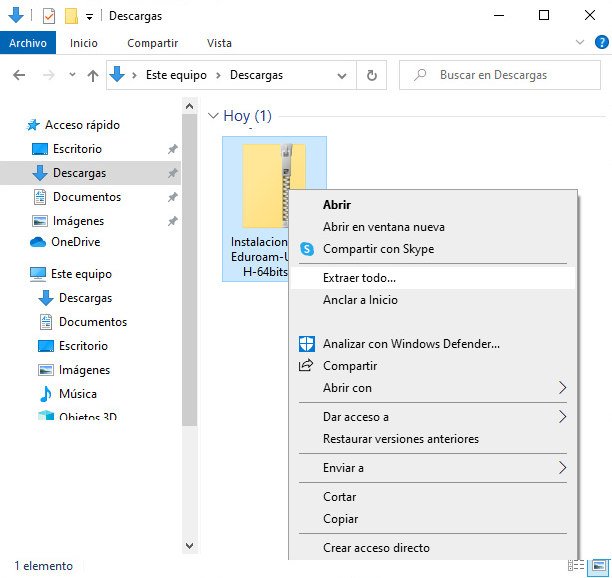612x578 pixels.
Task: Open the Archivo ribbon tab
Action: [28, 43]
